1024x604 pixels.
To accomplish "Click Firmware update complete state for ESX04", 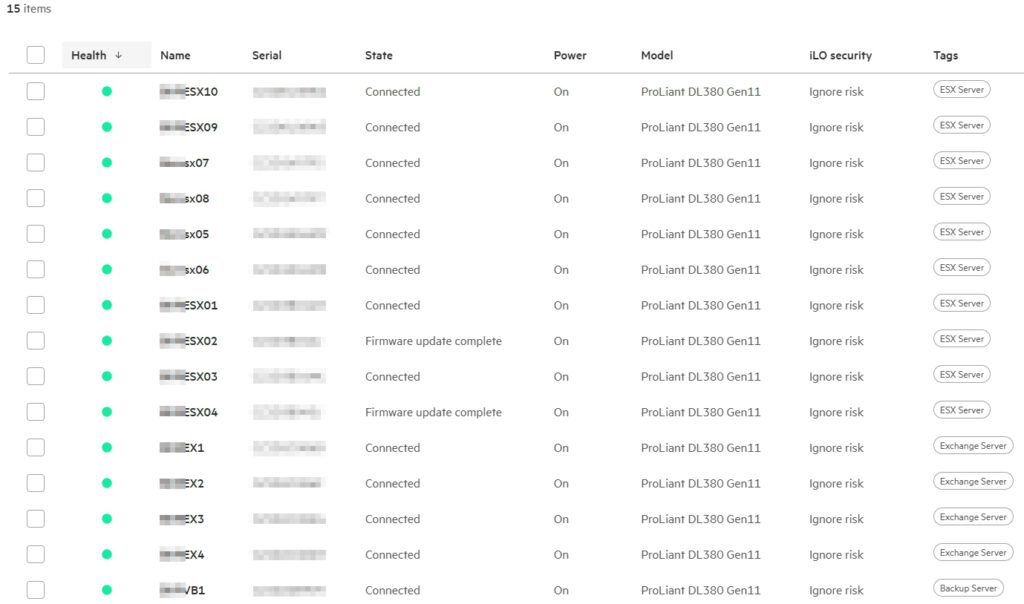I will point(433,412).
